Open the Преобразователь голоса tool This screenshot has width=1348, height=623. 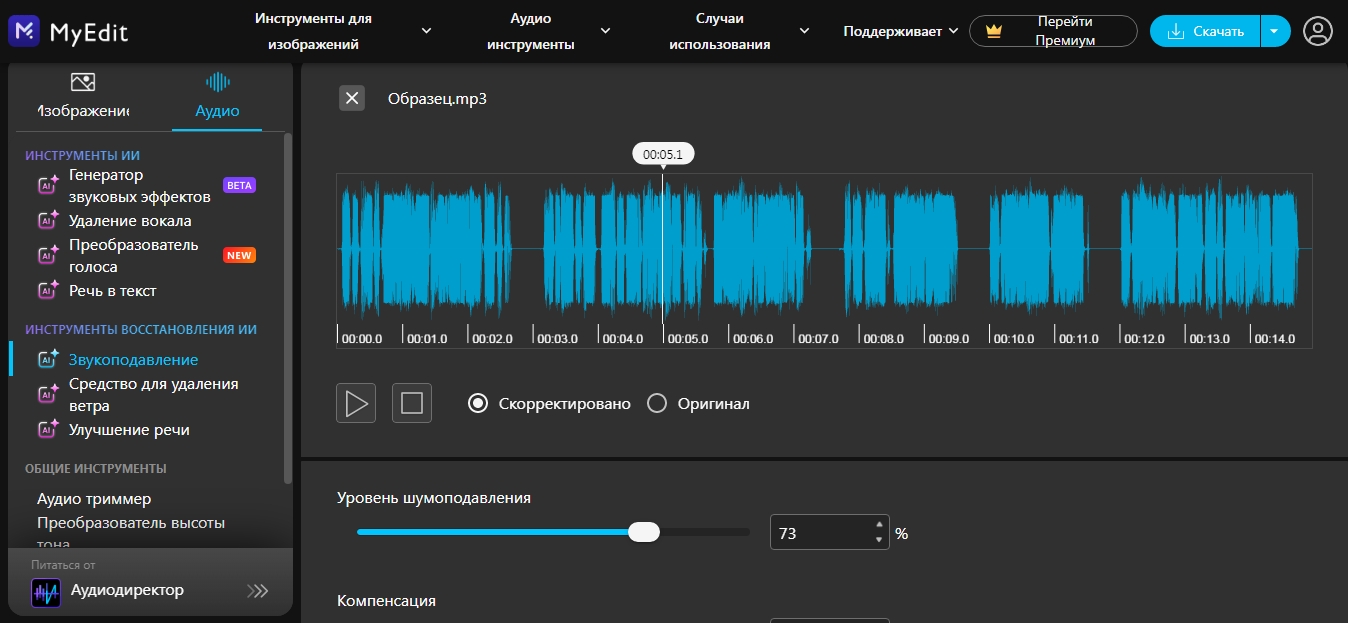point(133,256)
